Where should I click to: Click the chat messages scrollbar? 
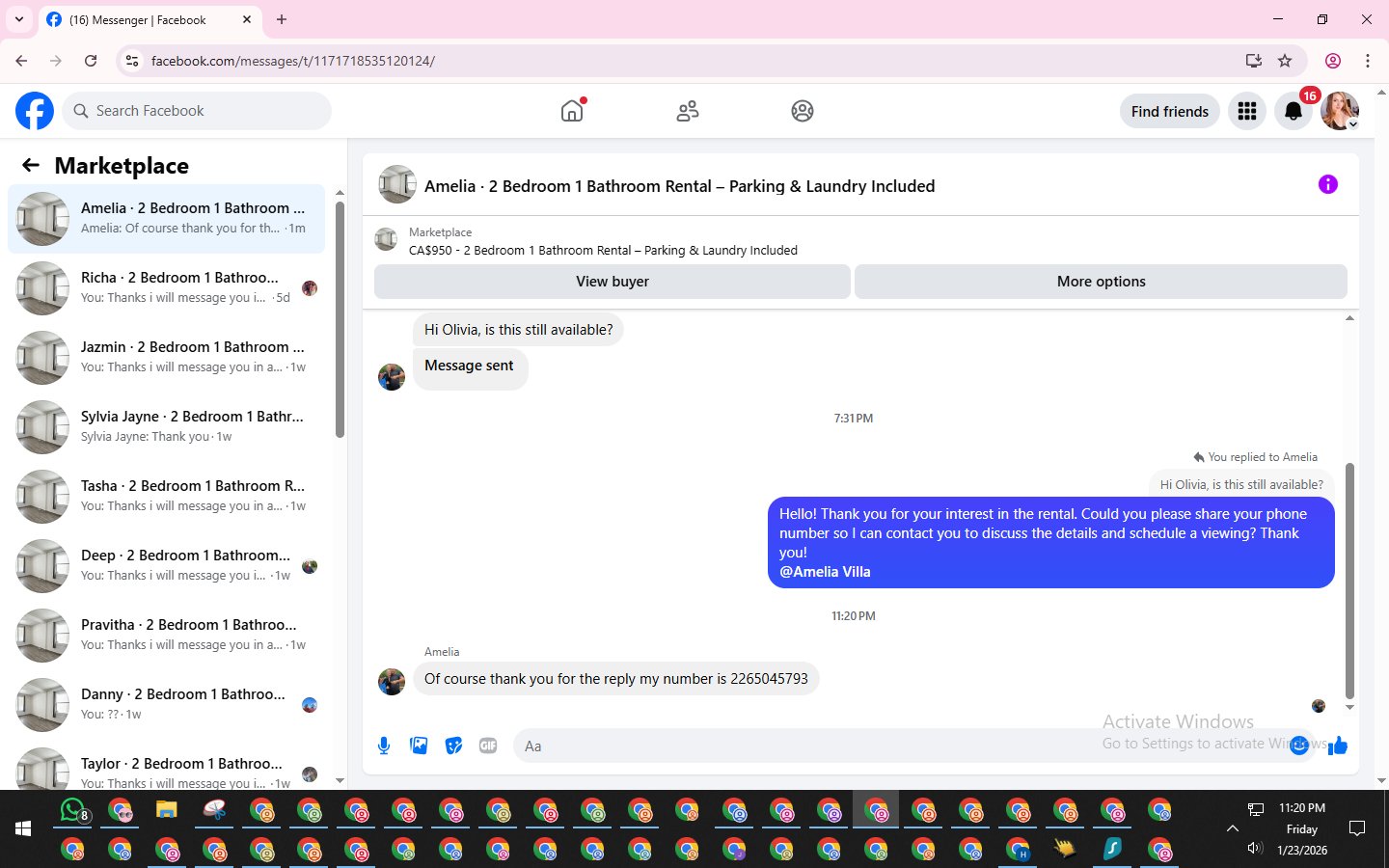pos(1349,580)
